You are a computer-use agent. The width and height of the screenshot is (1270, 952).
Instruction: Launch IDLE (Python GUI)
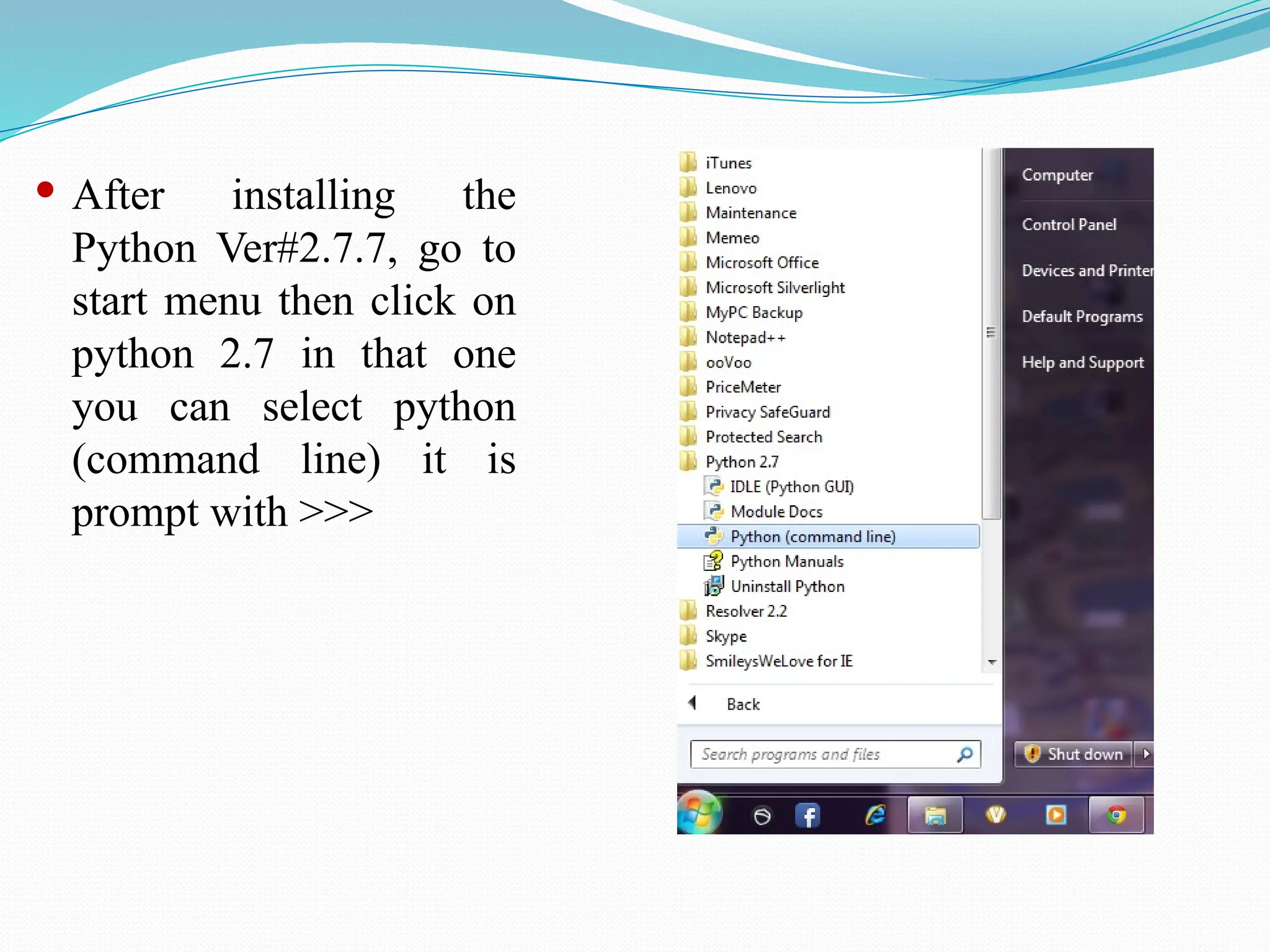coord(791,487)
